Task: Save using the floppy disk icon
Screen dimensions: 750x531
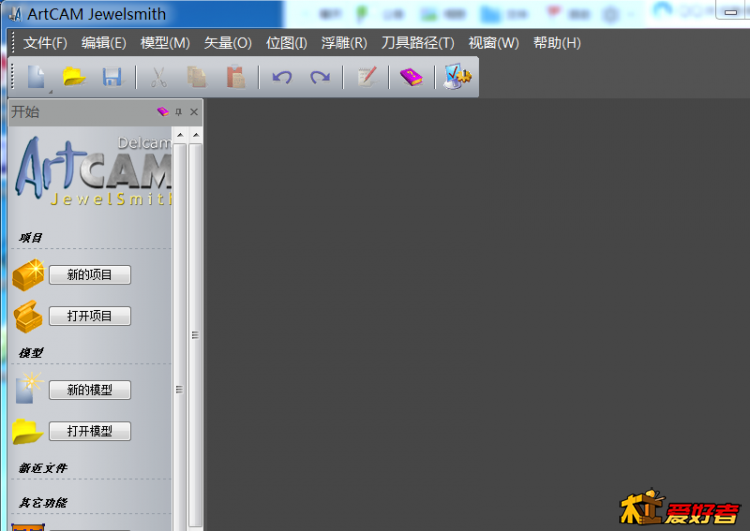Action: [112, 77]
